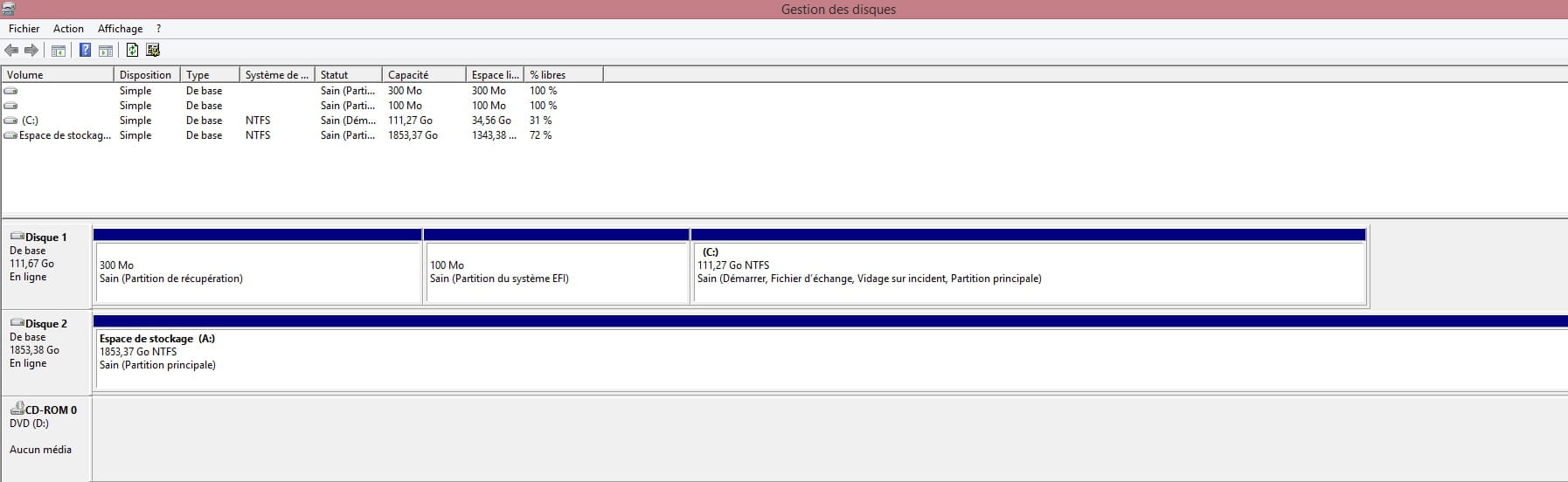Viewport: 1568px width, 482px height.
Task: Click the '1343,38' free space cell
Action: [495, 135]
